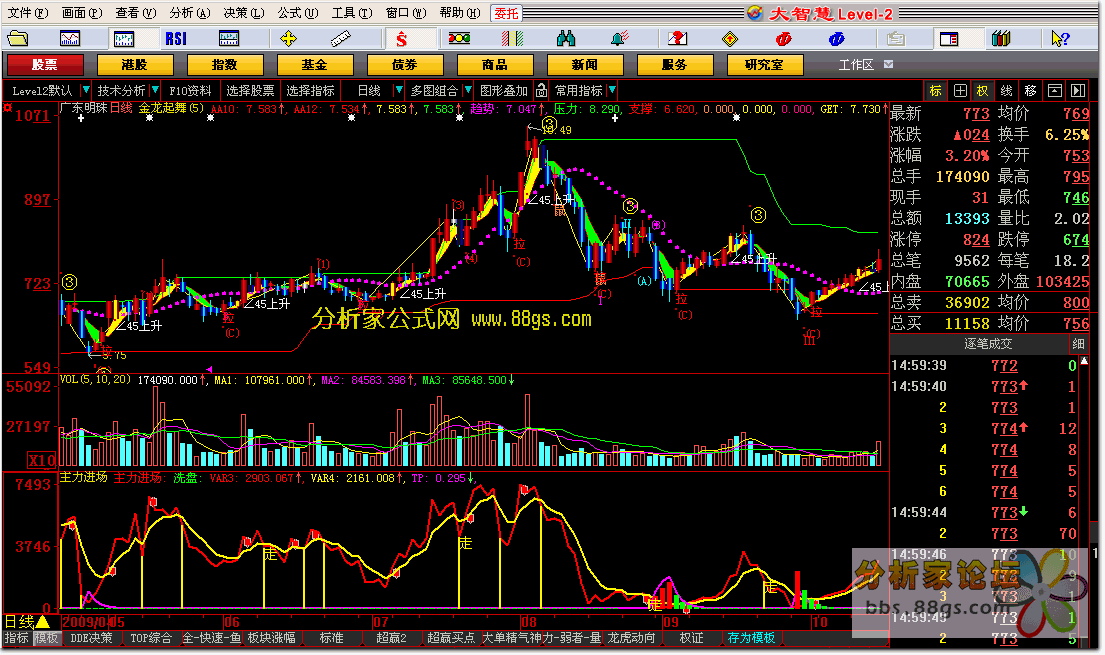Click the open folder toolbar icon

click(18, 38)
